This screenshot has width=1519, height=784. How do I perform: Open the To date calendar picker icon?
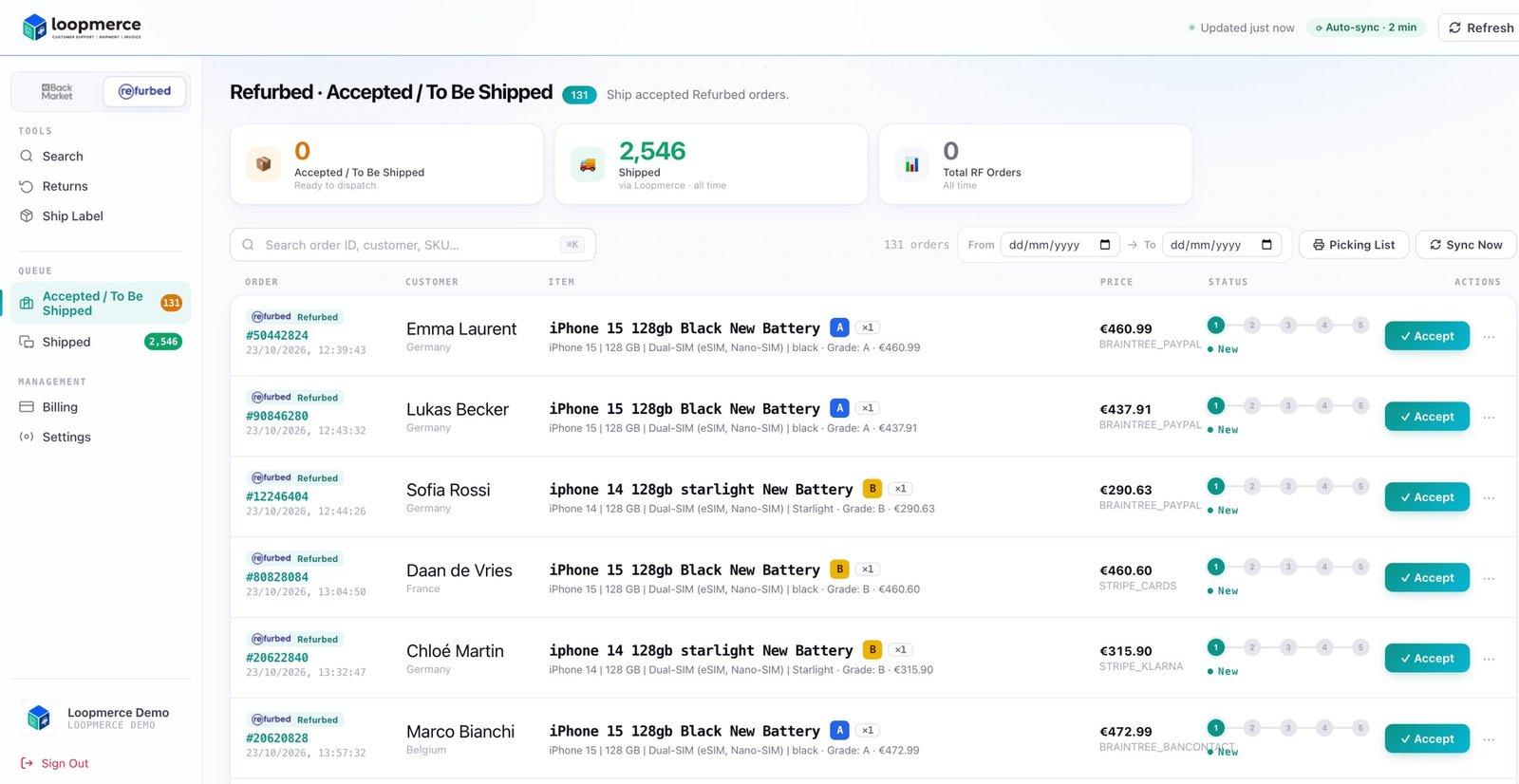pyautogui.click(x=1266, y=245)
